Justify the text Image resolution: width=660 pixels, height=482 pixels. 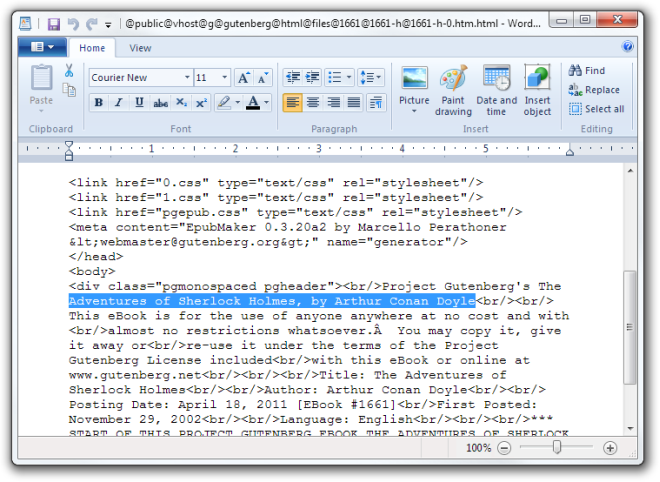354,102
